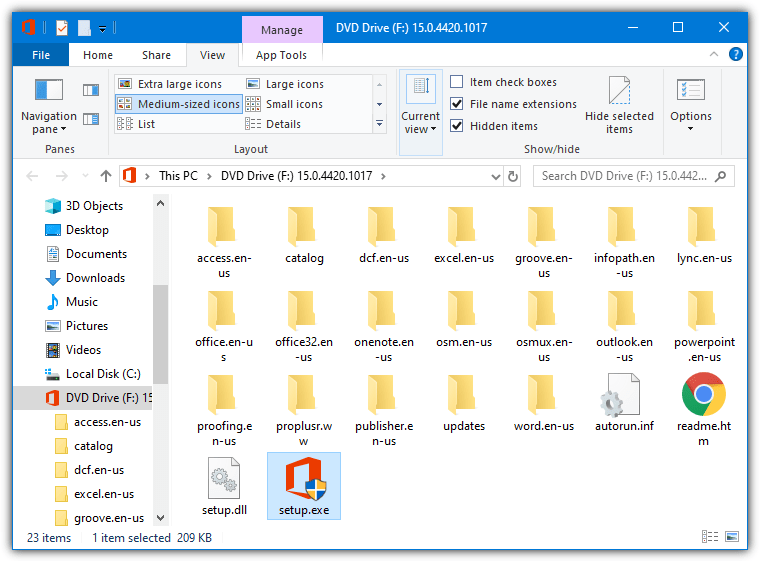The image size is (760, 561).
Task: Select the updates folder
Action: click(x=464, y=402)
